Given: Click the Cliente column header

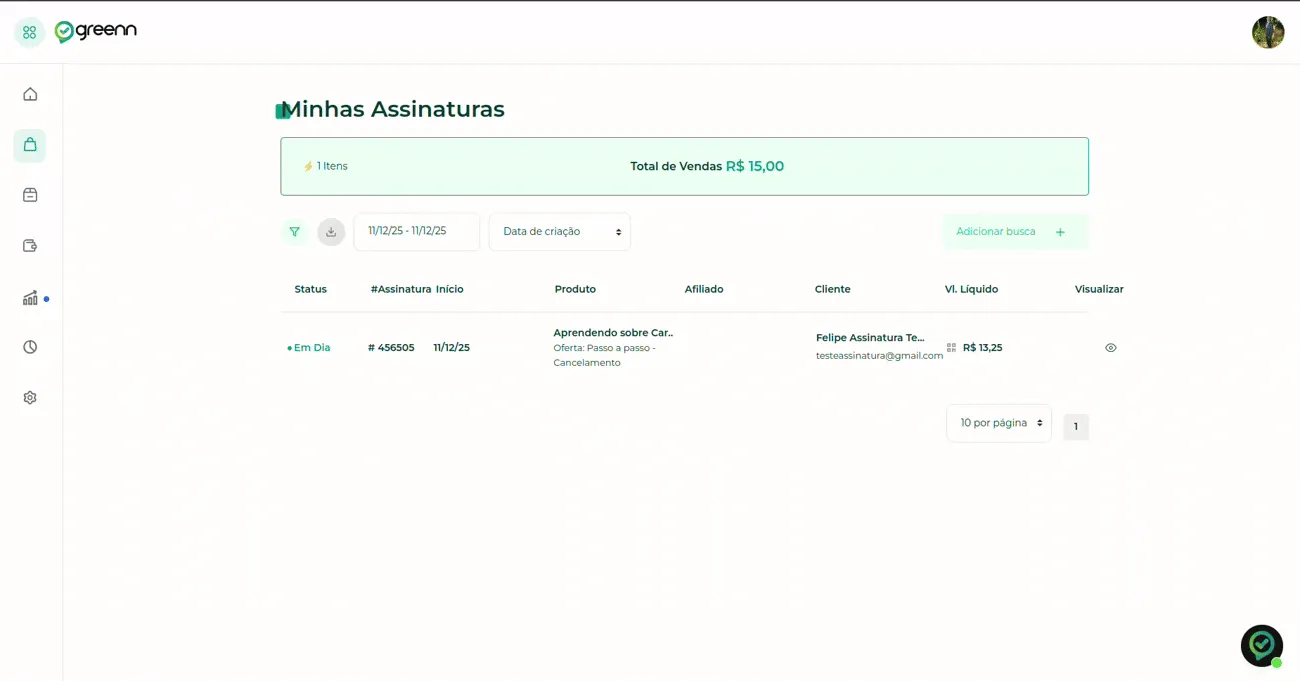Looking at the screenshot, I should coord(833,289).
